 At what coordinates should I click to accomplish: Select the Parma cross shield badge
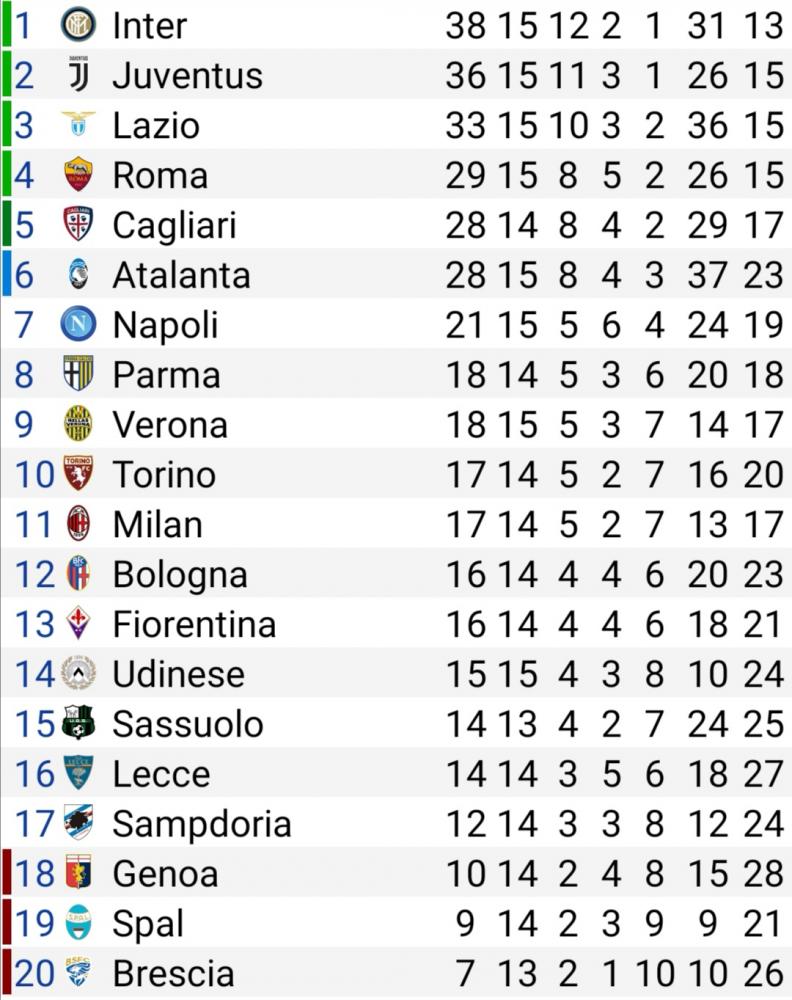(78, 374)
